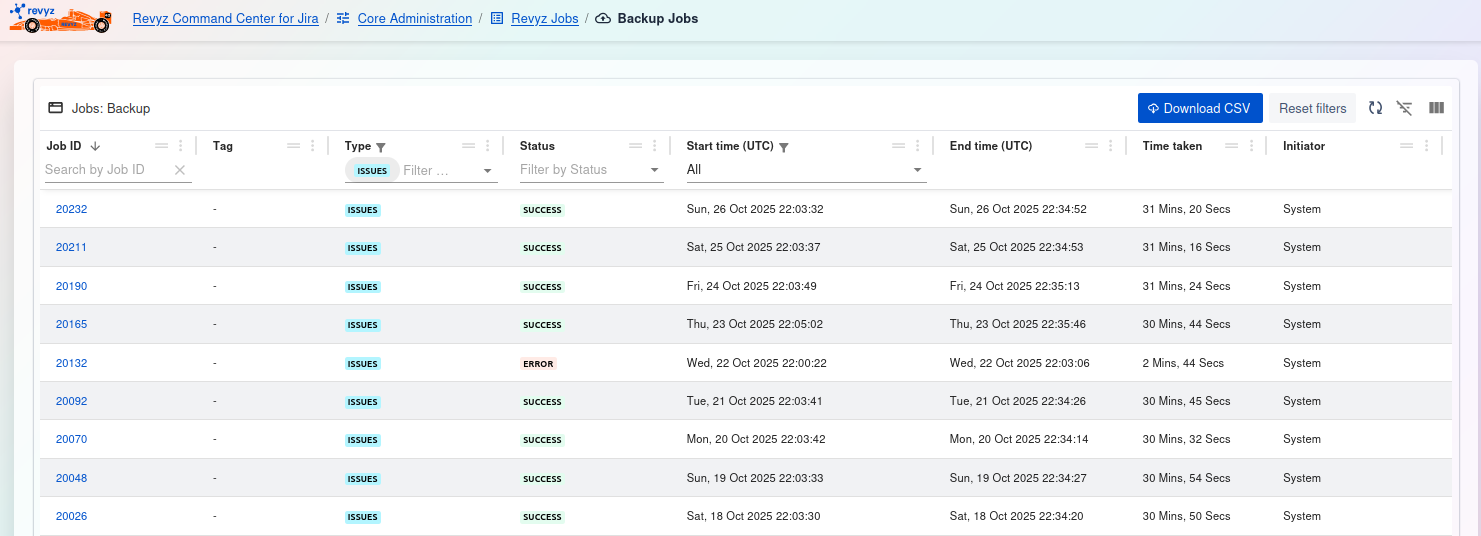Screen dimensions: 1481x536
Task: Click the Download CSV button
Action: point(1200,108)
